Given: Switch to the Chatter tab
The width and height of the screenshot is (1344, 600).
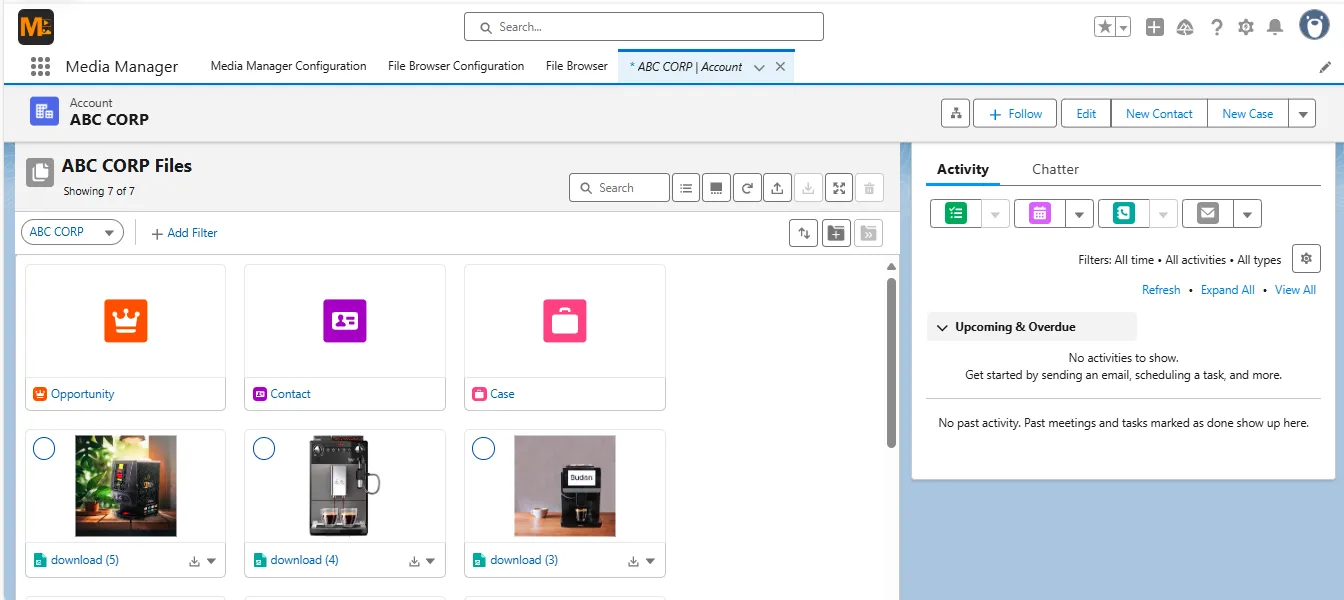Looking at the screenshot, I should [1055, 169].
